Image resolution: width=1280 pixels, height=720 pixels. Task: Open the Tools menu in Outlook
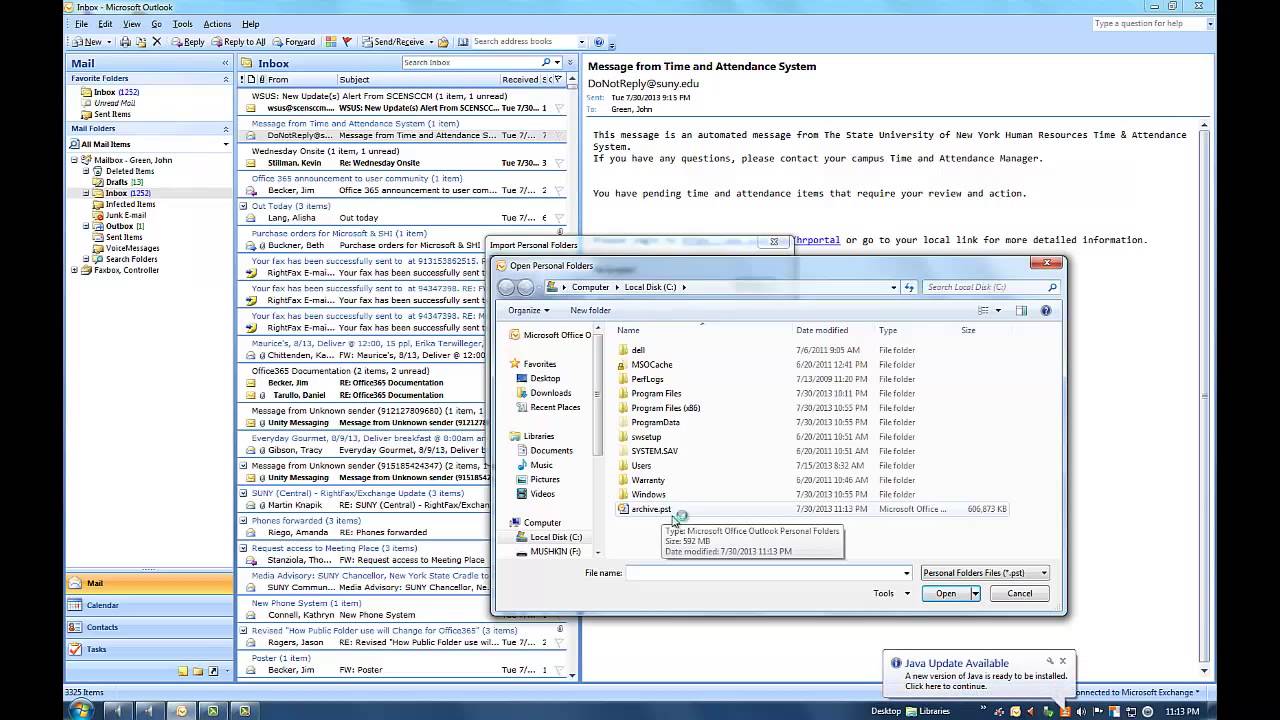coord(182,24)
